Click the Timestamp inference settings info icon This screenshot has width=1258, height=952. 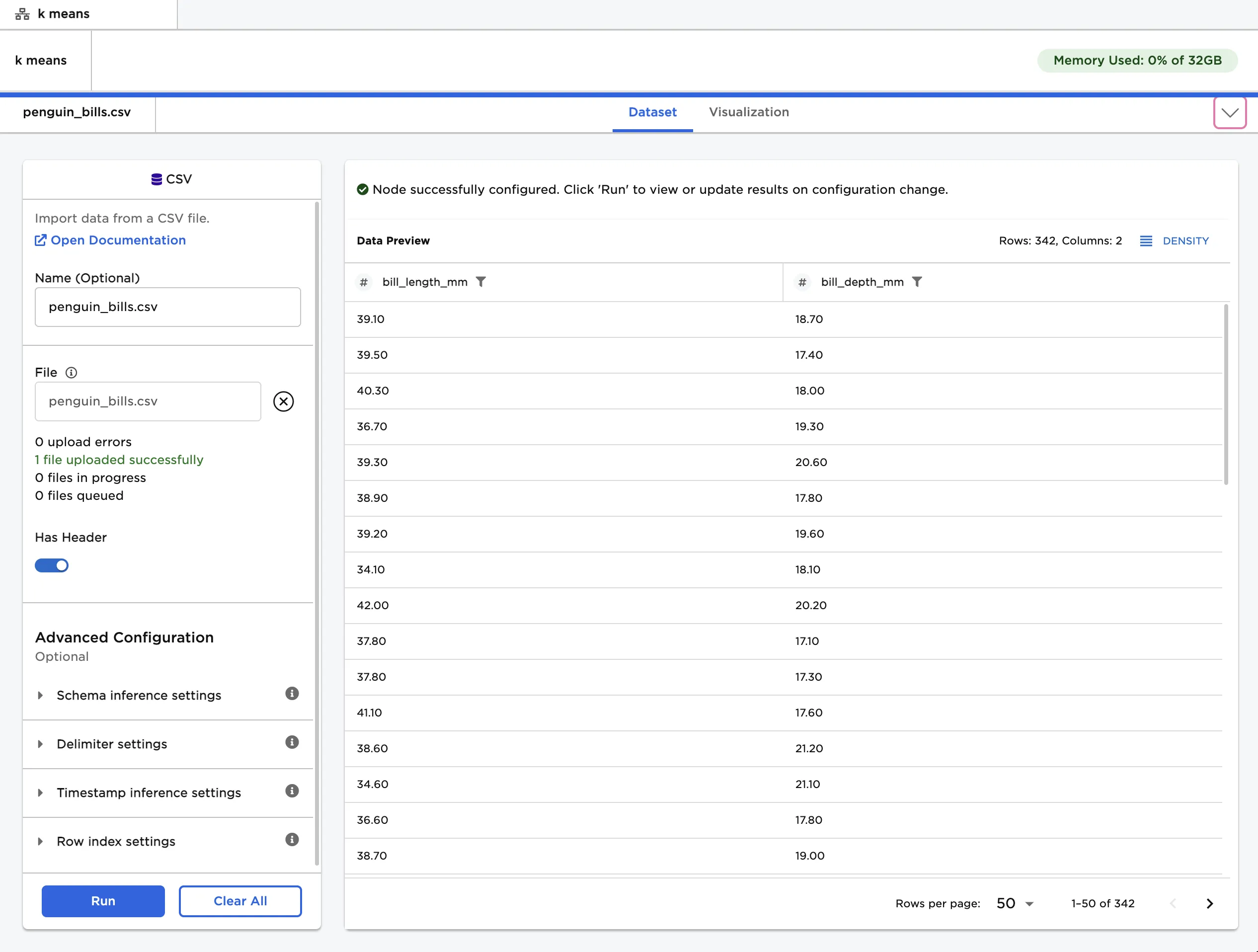click(x=292, y=791)
